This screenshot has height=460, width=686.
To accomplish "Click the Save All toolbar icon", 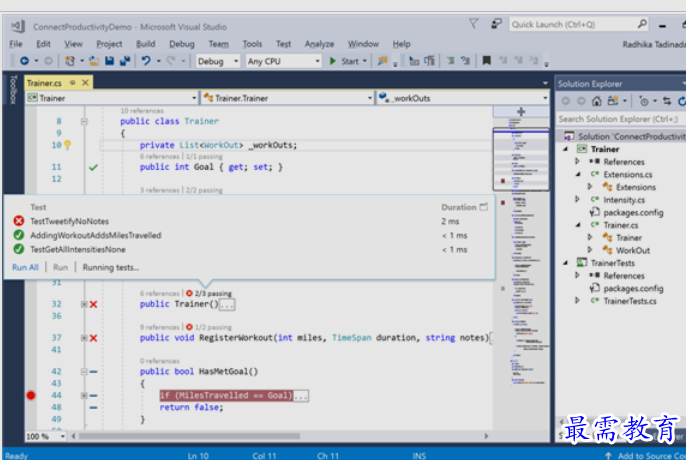I will (x=125, y=61).
